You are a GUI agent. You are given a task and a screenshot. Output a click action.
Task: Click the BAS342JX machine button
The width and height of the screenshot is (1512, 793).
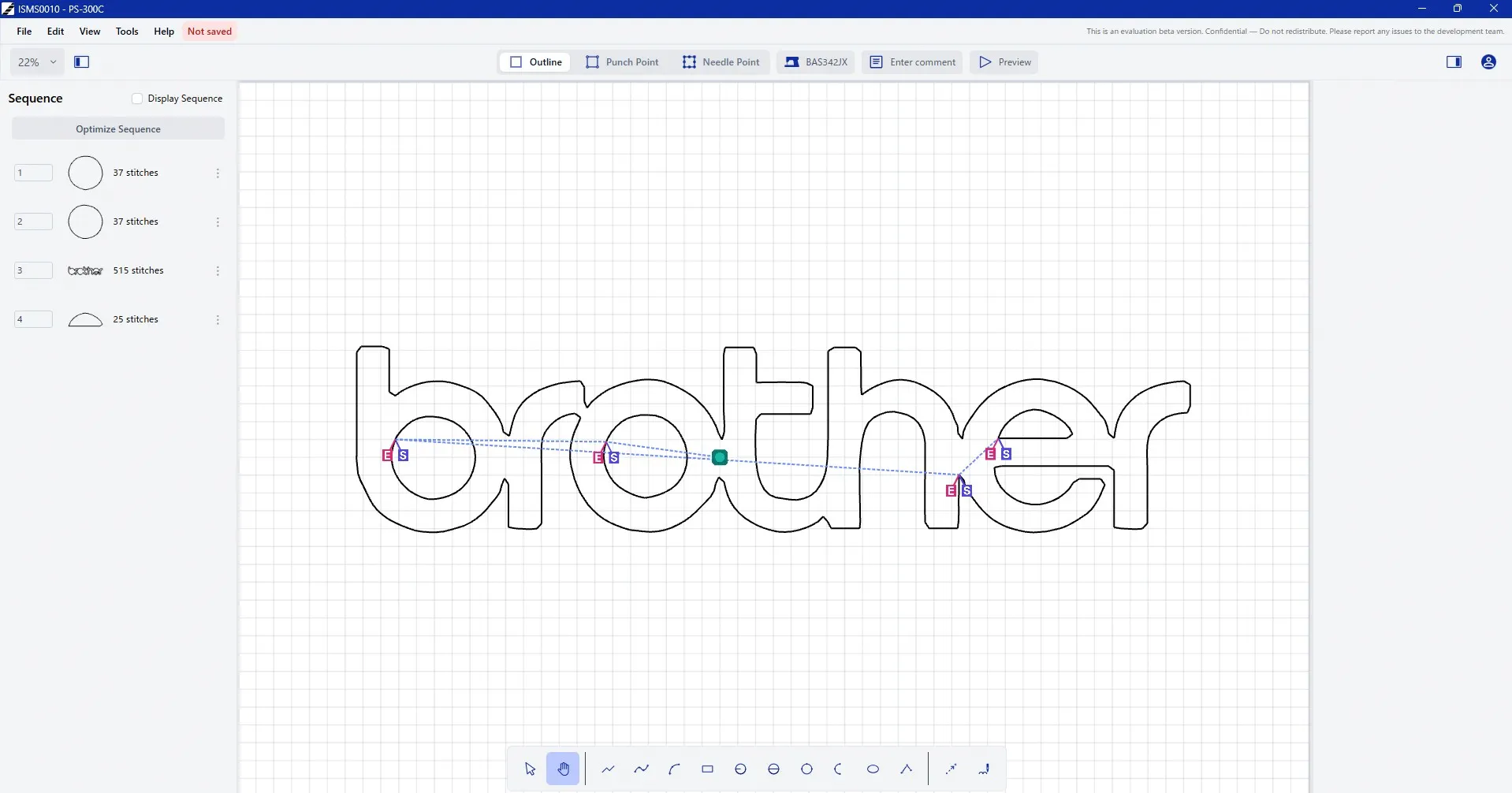816,62
